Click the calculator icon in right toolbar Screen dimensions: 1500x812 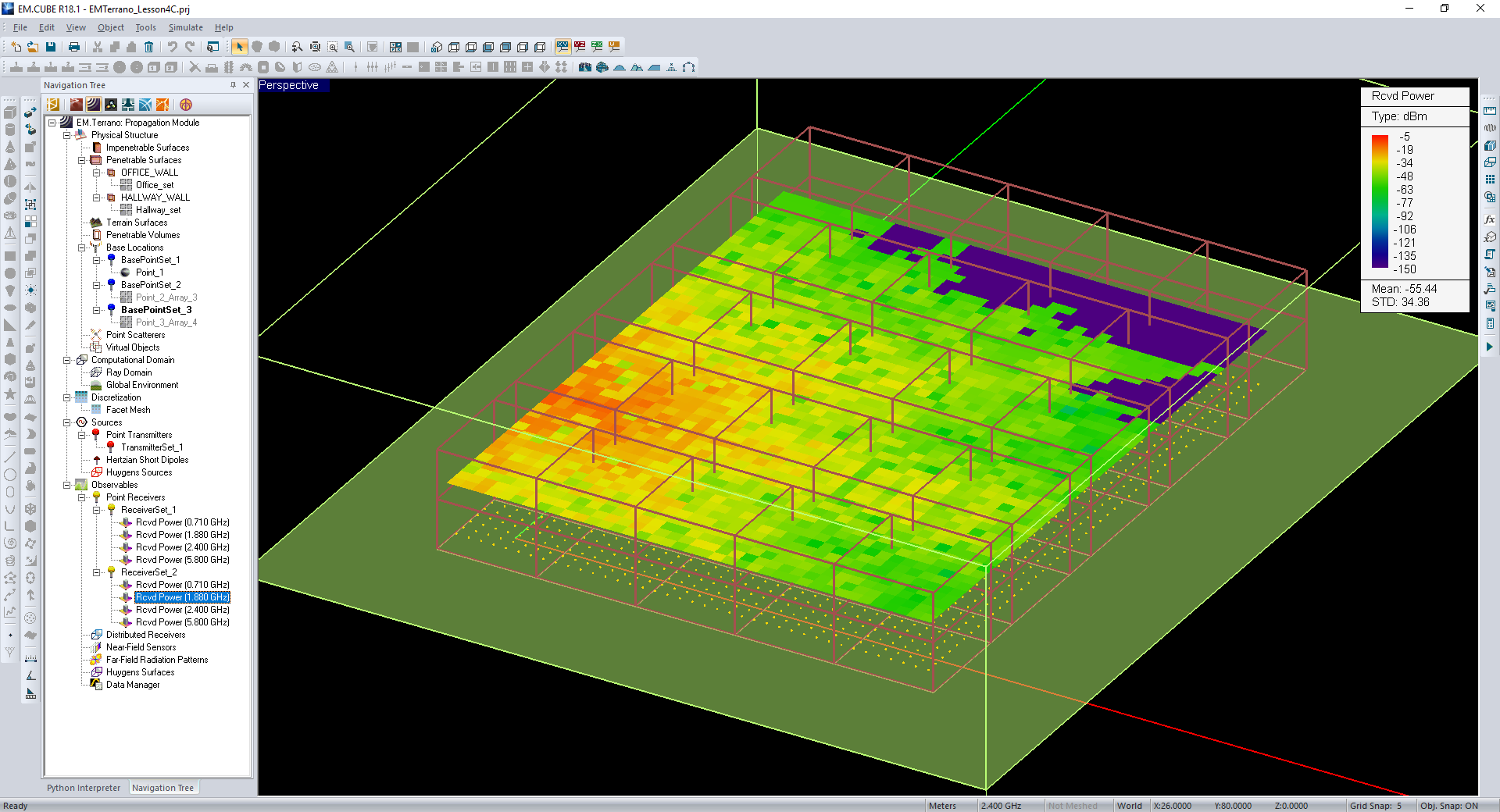(1490, 323)
